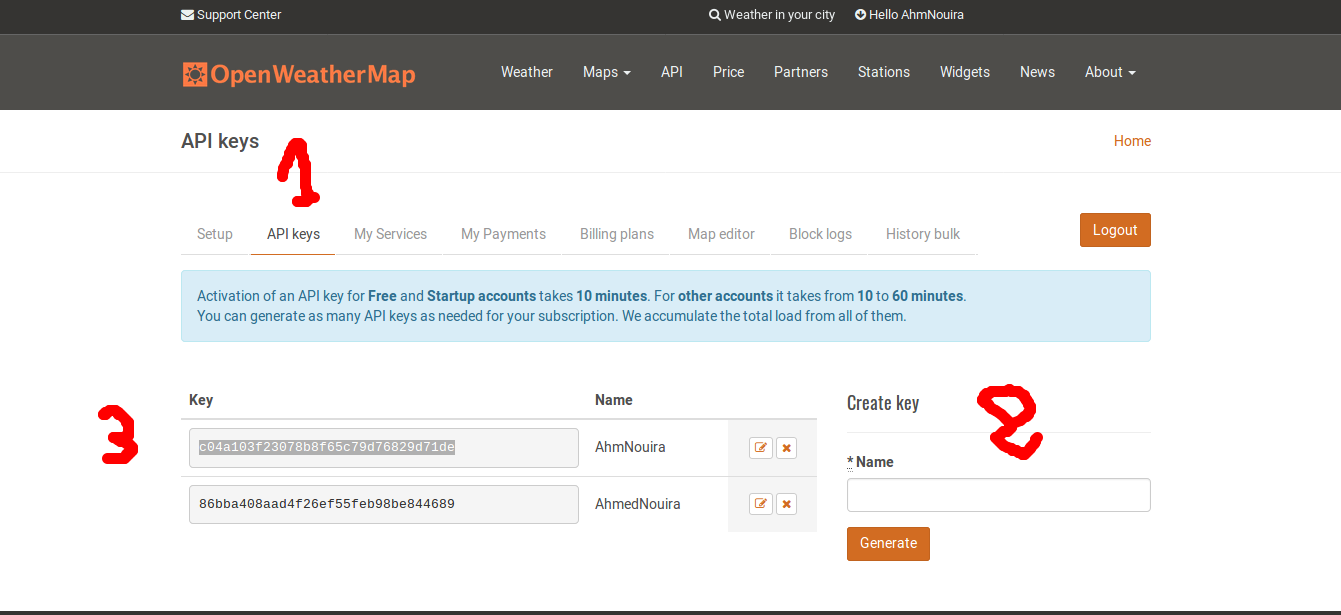Screen dimensions: 1341x615
Task: Click the Hello AhmNouira account link
Action: pos(909,15)
